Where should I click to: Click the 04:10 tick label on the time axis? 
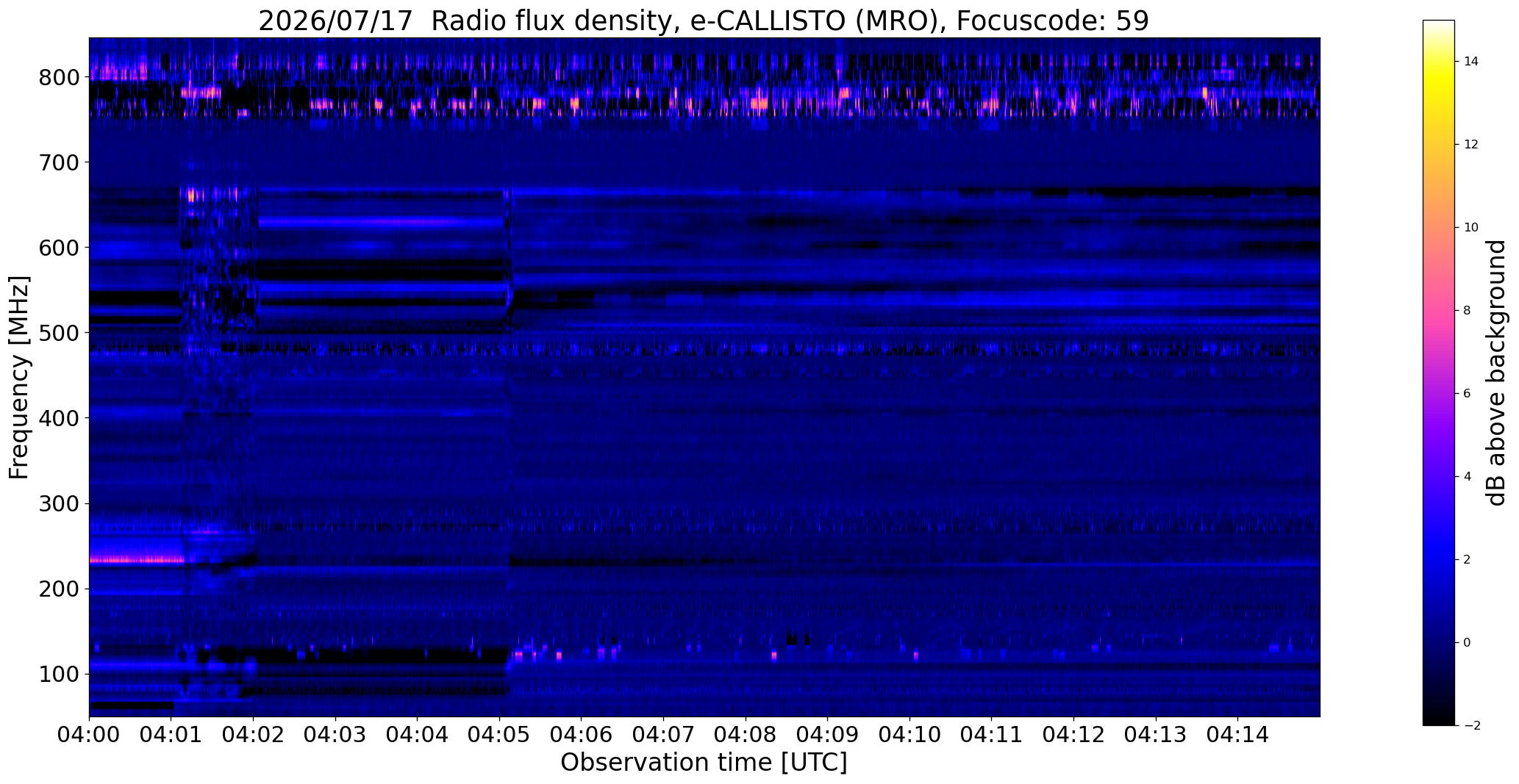coord(909,735)
